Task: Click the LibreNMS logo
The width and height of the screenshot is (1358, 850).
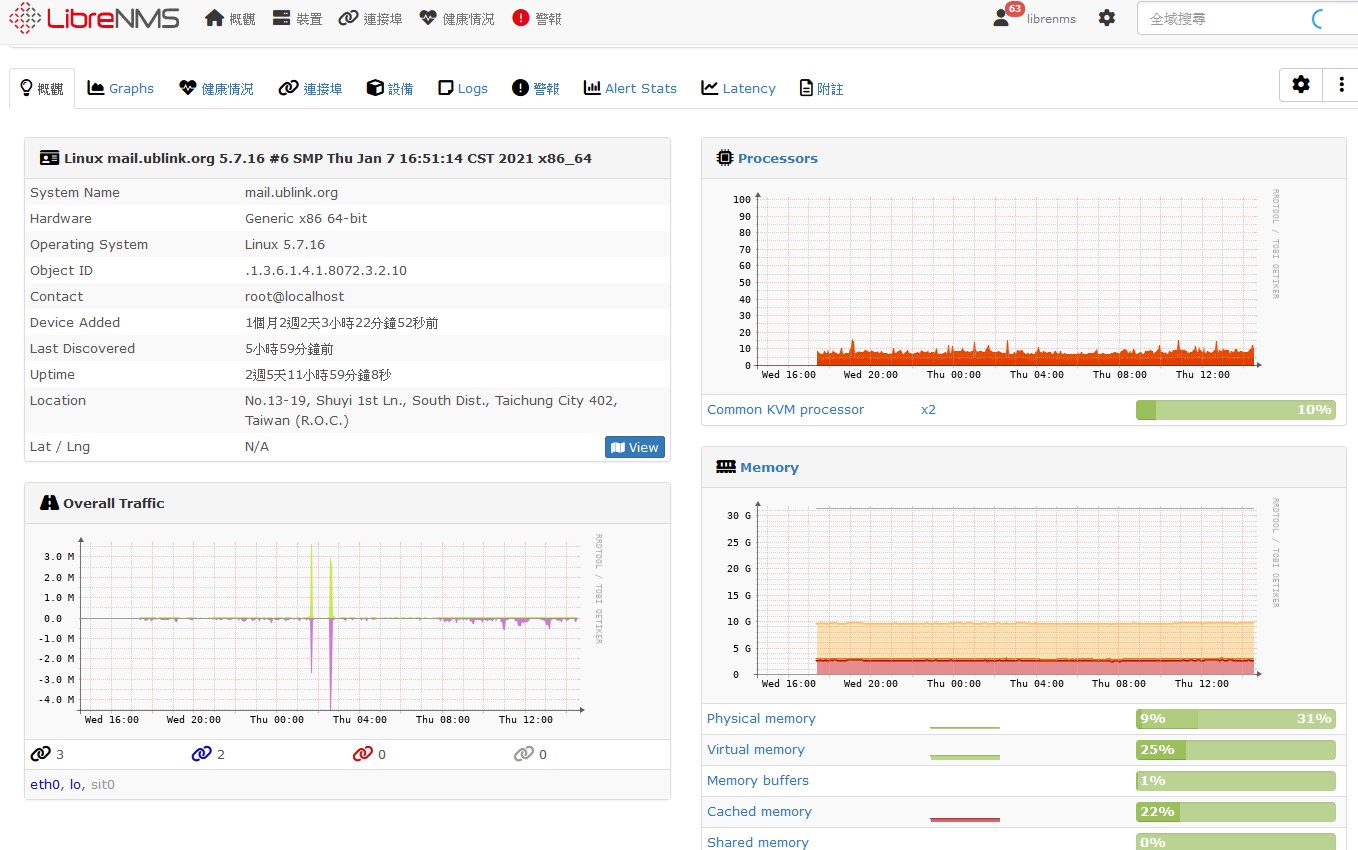Action: pos(94,18)
